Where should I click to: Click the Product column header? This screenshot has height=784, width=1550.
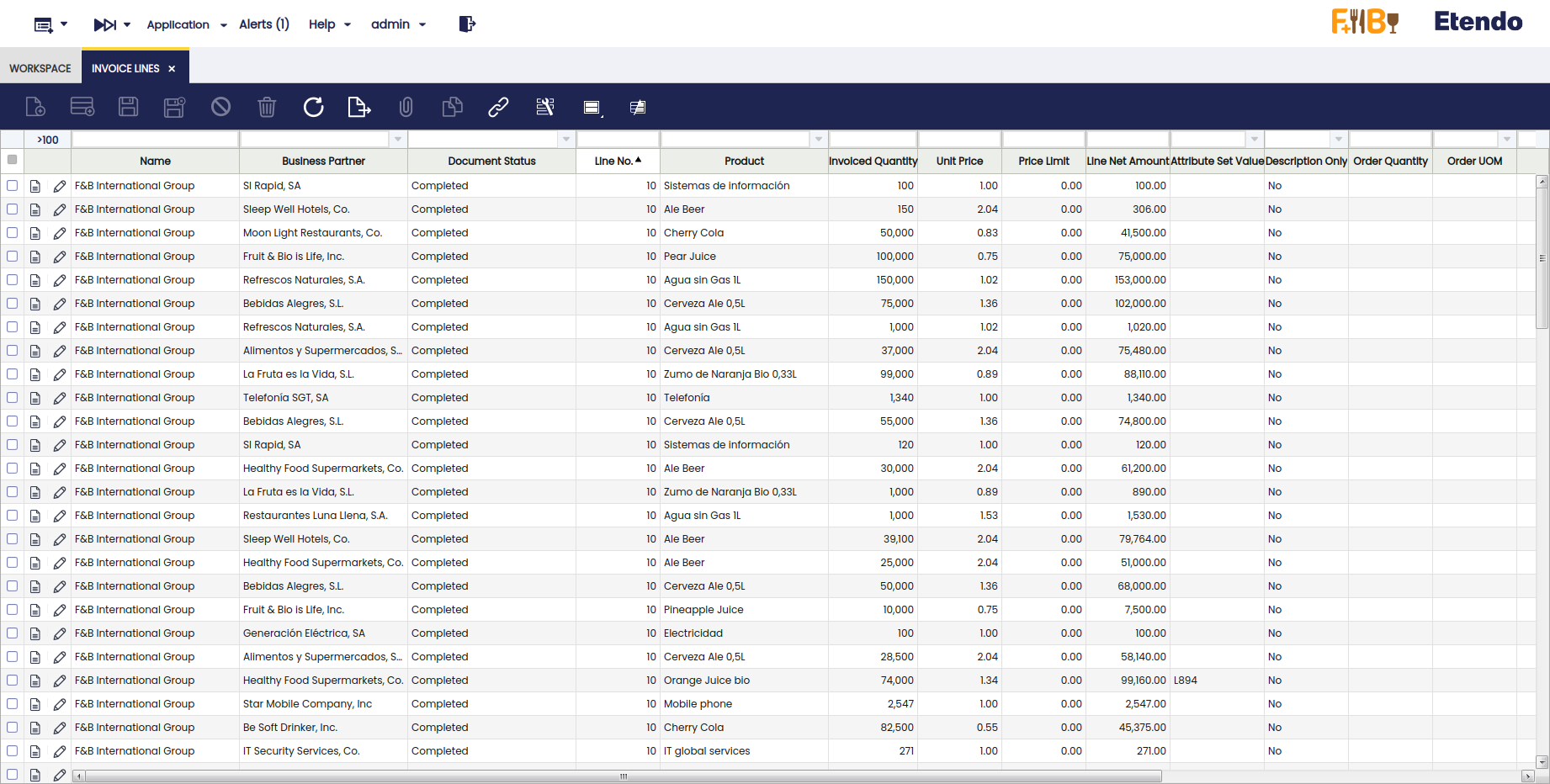[744, 161]
